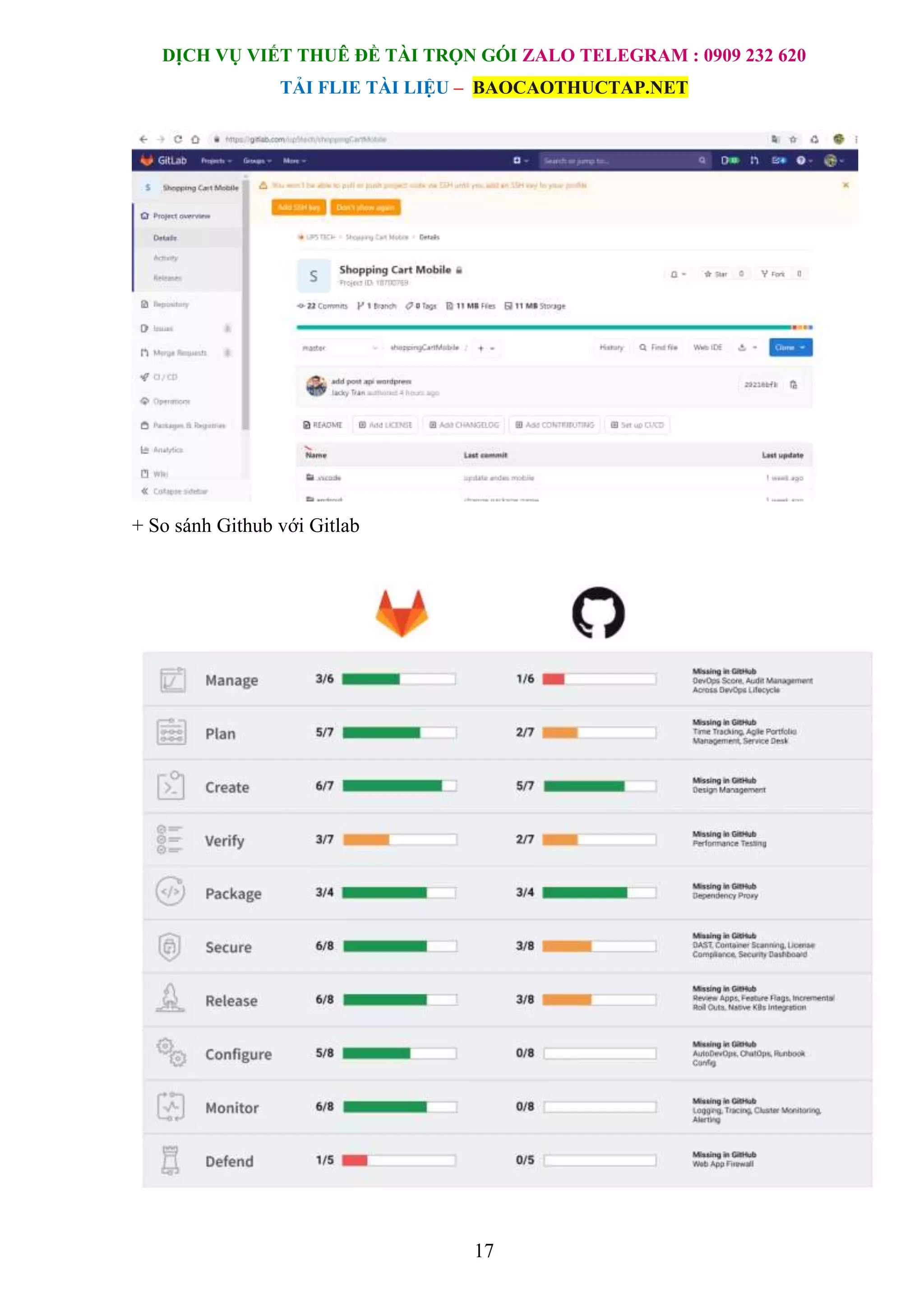924x1306 pixels.
Task: Click the Issues icon in the sidebar
Action: click(144, 328)
